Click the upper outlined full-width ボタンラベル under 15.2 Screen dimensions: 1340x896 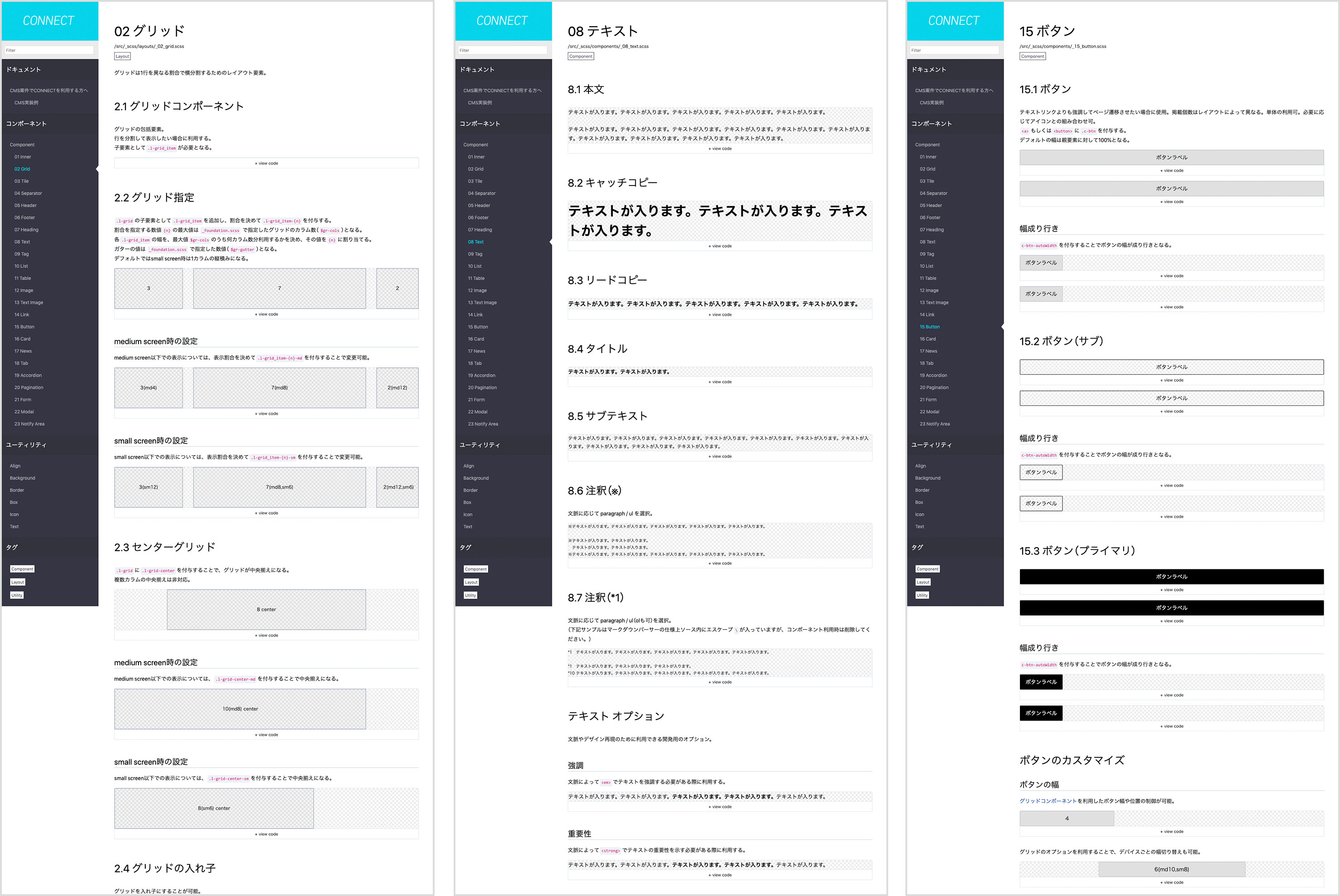[x=1171, y=367]
